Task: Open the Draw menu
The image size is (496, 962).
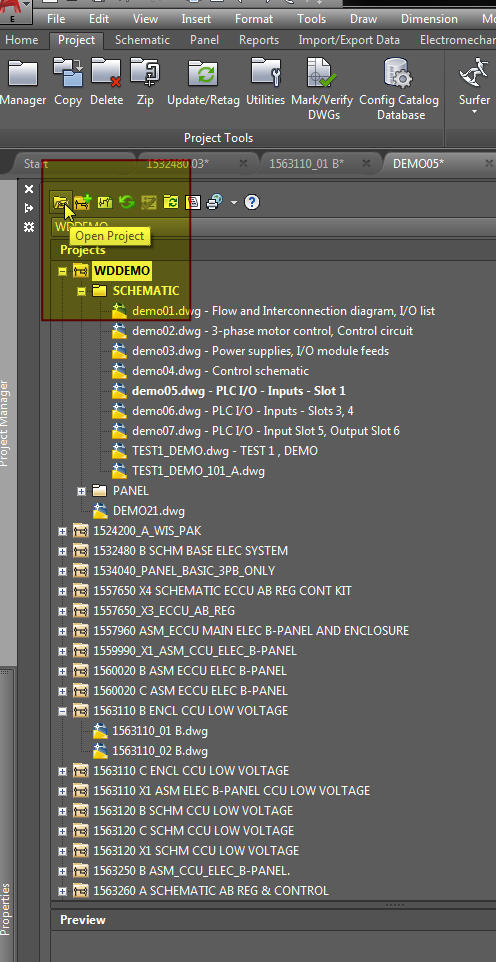Action: coord(363,19)
